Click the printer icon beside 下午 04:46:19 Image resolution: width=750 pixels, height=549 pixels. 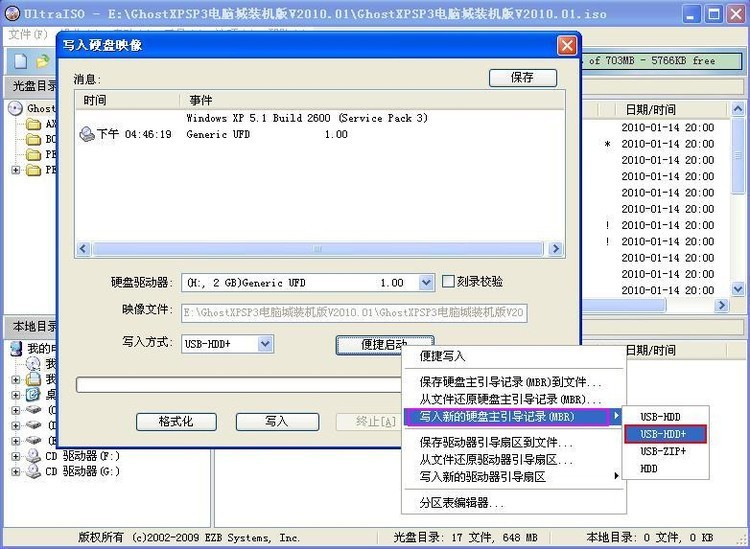[87, 134]
